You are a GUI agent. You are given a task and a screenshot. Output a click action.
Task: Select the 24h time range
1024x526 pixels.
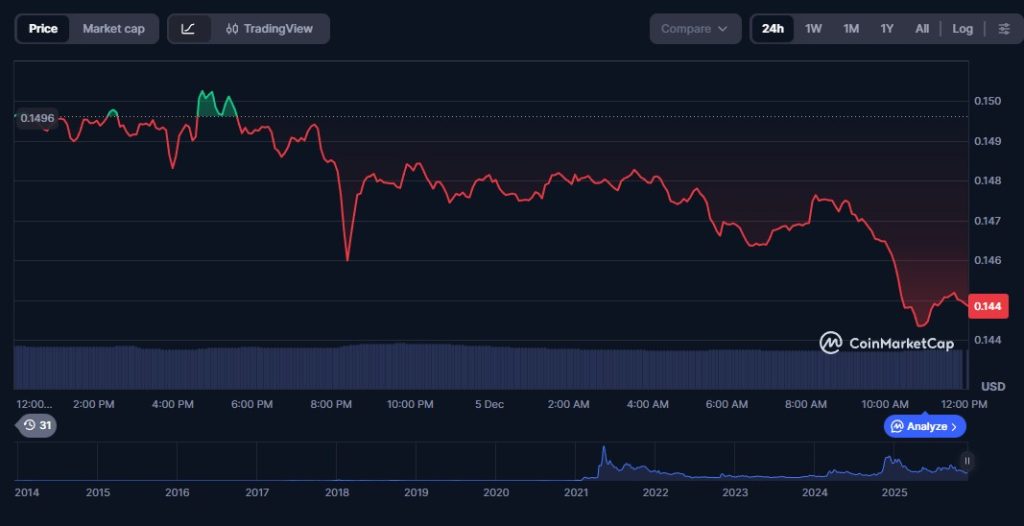pos(772,29)
